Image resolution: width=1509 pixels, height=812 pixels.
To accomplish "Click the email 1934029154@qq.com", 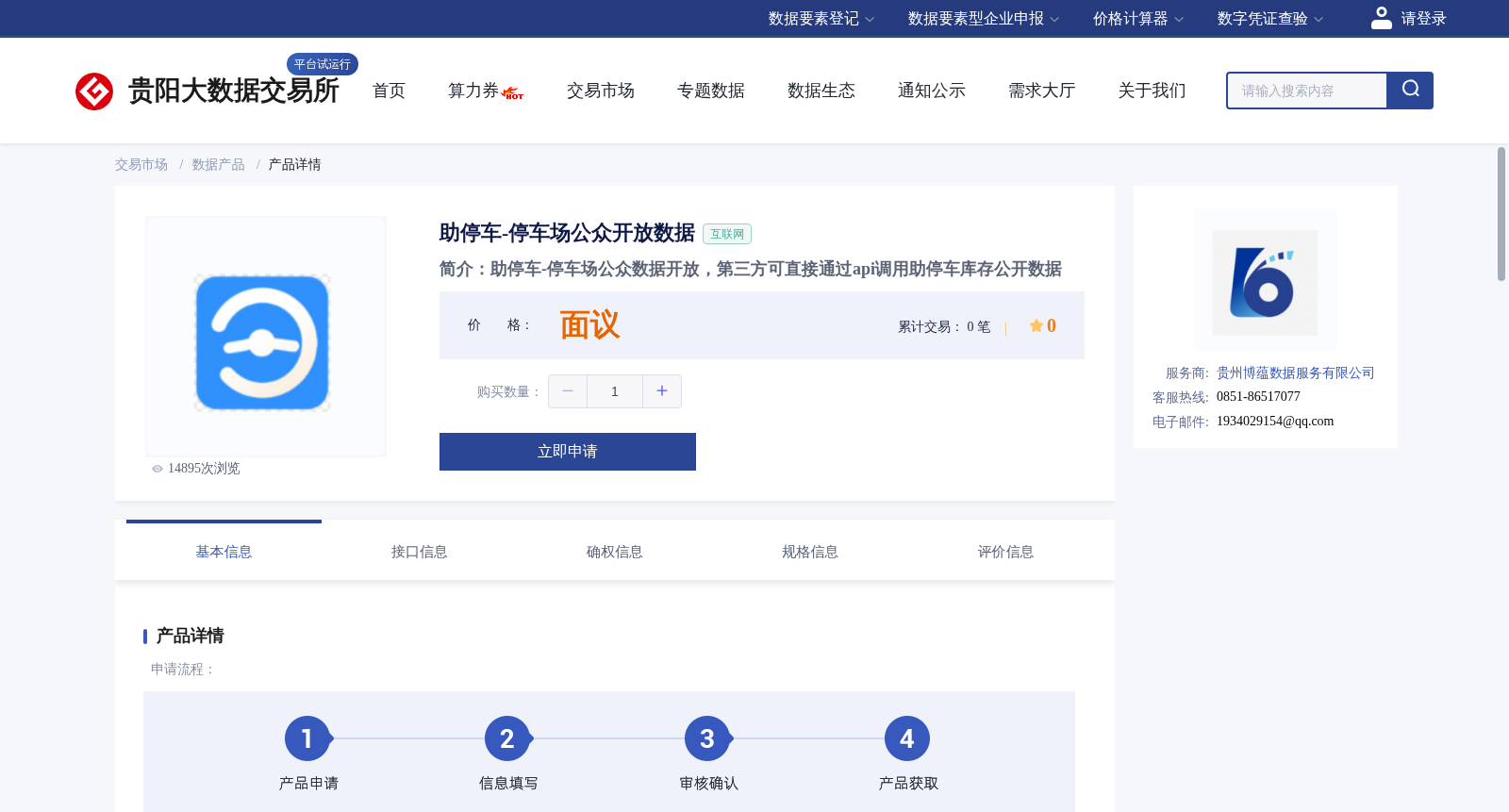I will coord(1275,422).
